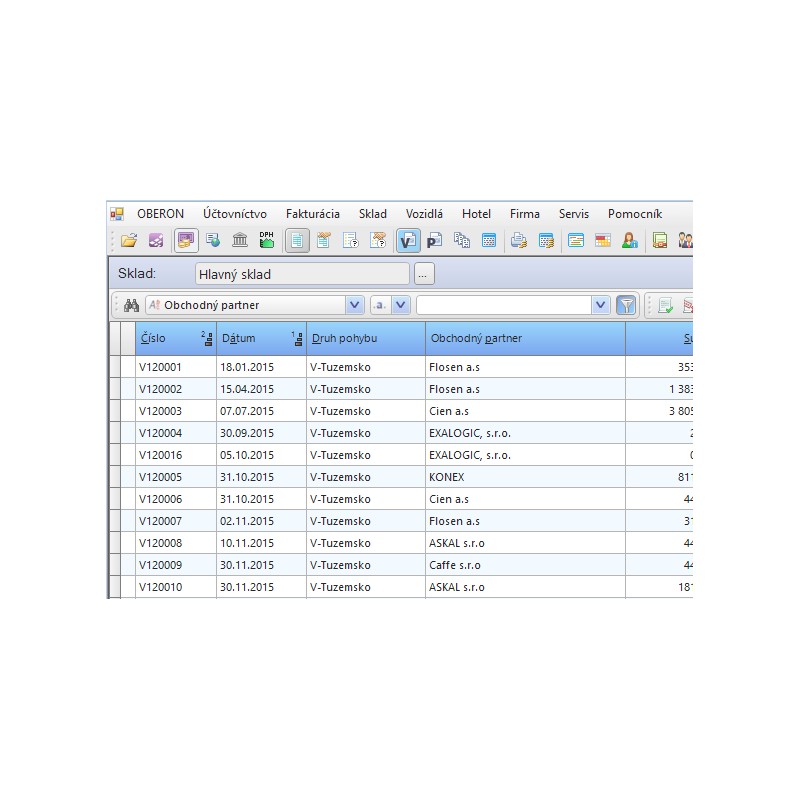Image resolution: width=800 pixels, height=800 pixels.
Task: Click the Druh pohybu column header
Action: click(366, 338)
